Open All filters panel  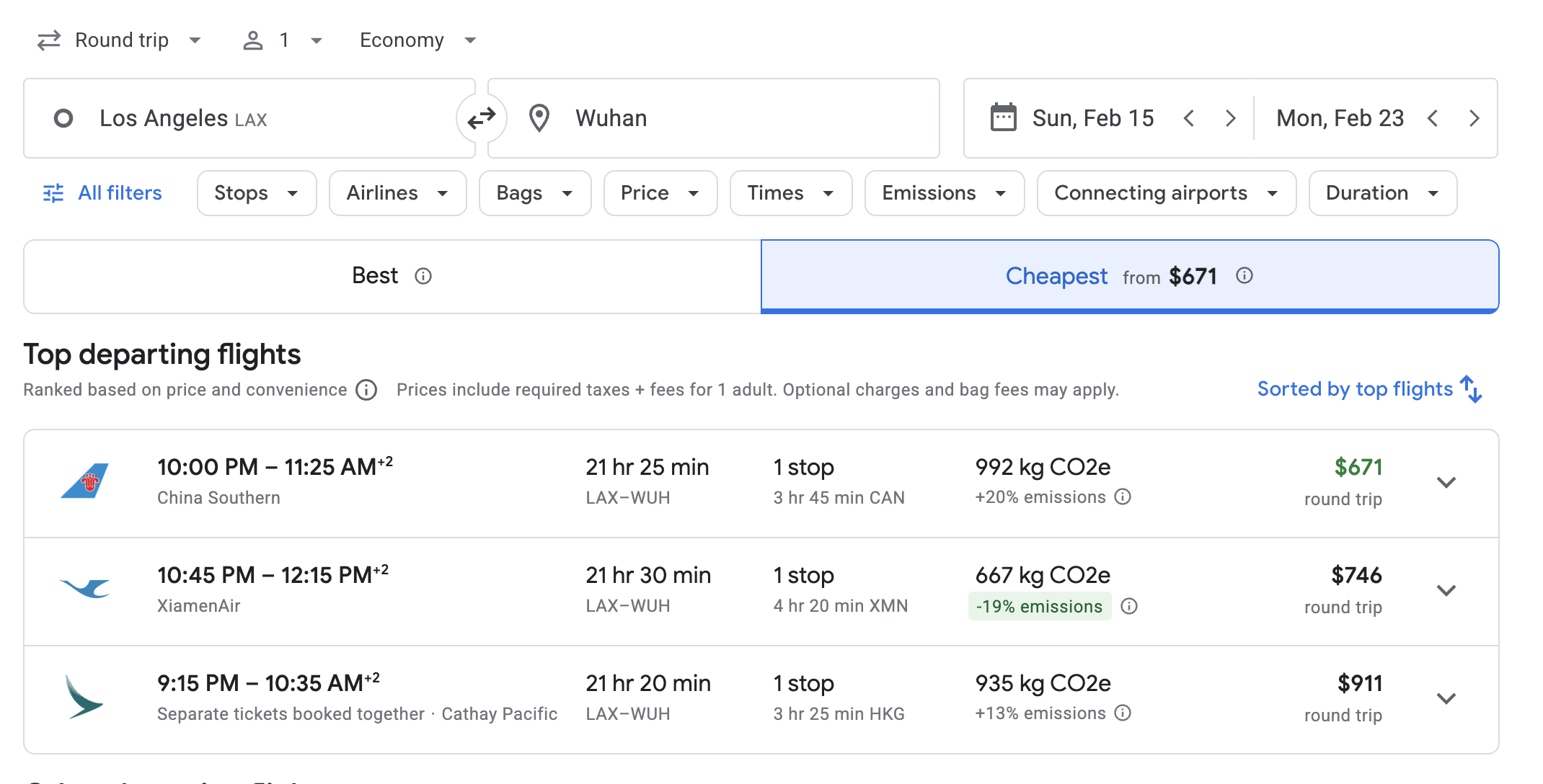pyautogui.click(x=102, y=193)
